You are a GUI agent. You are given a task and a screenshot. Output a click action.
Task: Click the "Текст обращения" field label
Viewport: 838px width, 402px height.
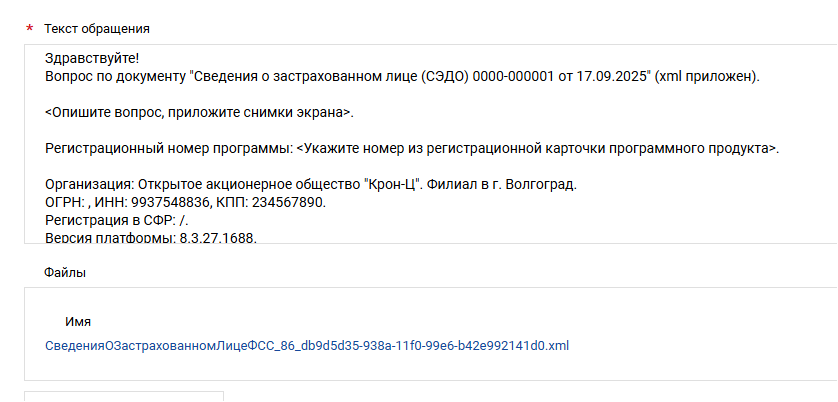point(97,28)
